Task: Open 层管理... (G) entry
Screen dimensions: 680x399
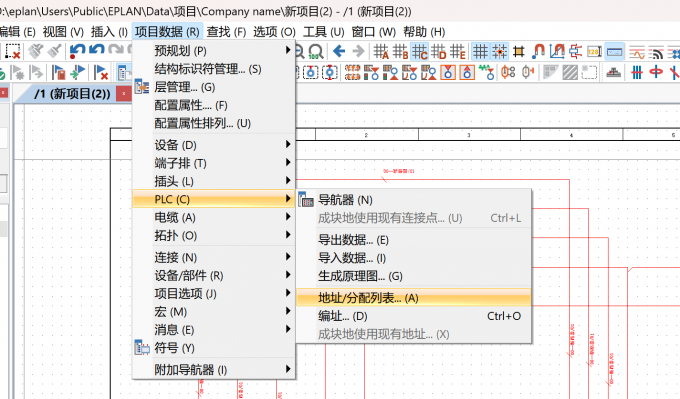Action: 214,87
